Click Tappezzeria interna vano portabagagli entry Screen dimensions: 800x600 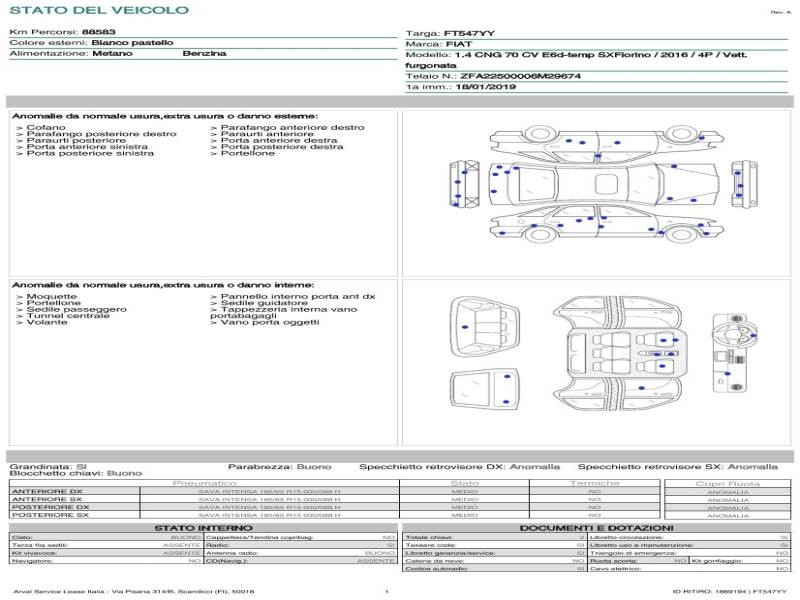coord(284,312)
